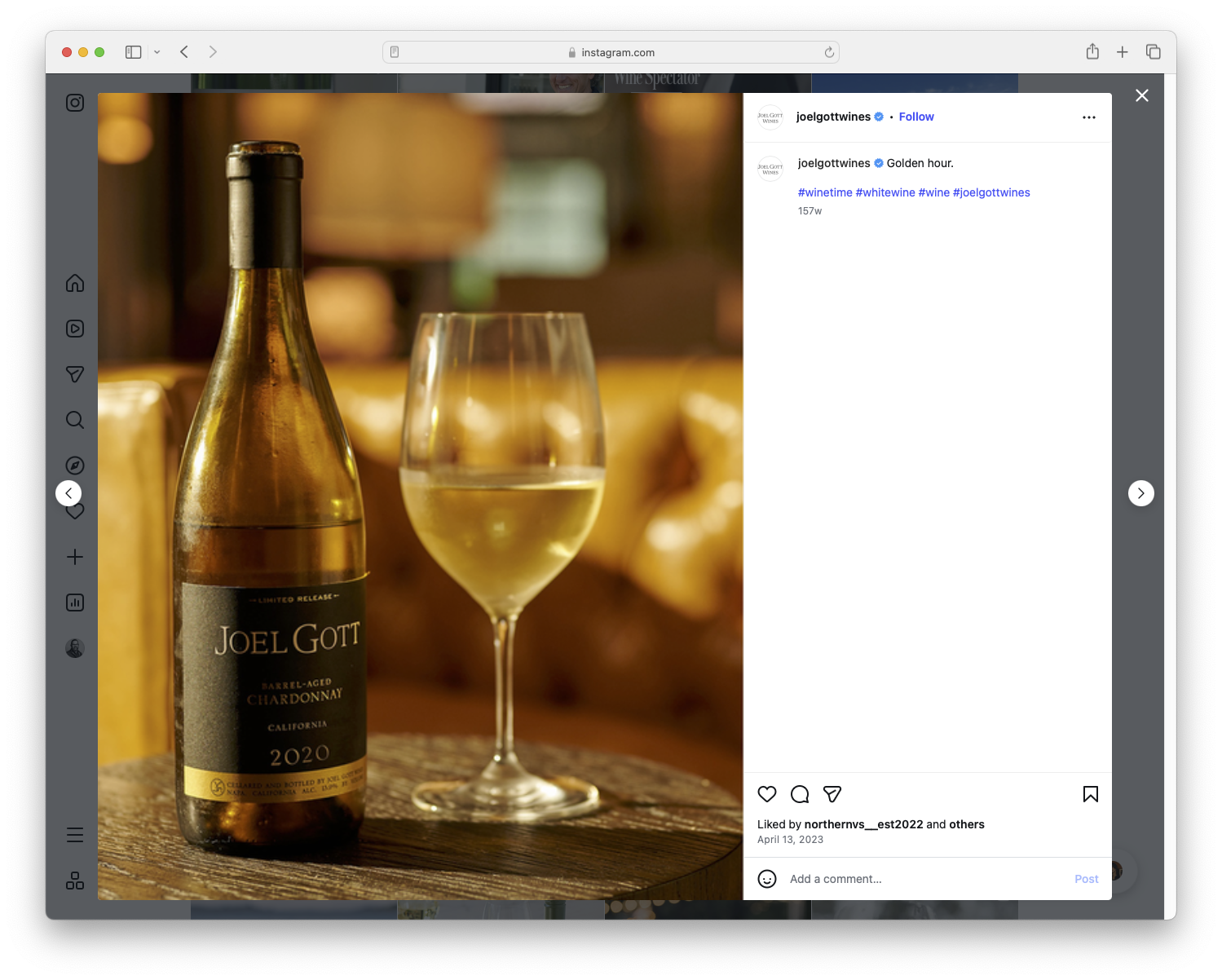Go to the next post arrow
Viewport: 1222px width, 980px height.
[1141, 493]
